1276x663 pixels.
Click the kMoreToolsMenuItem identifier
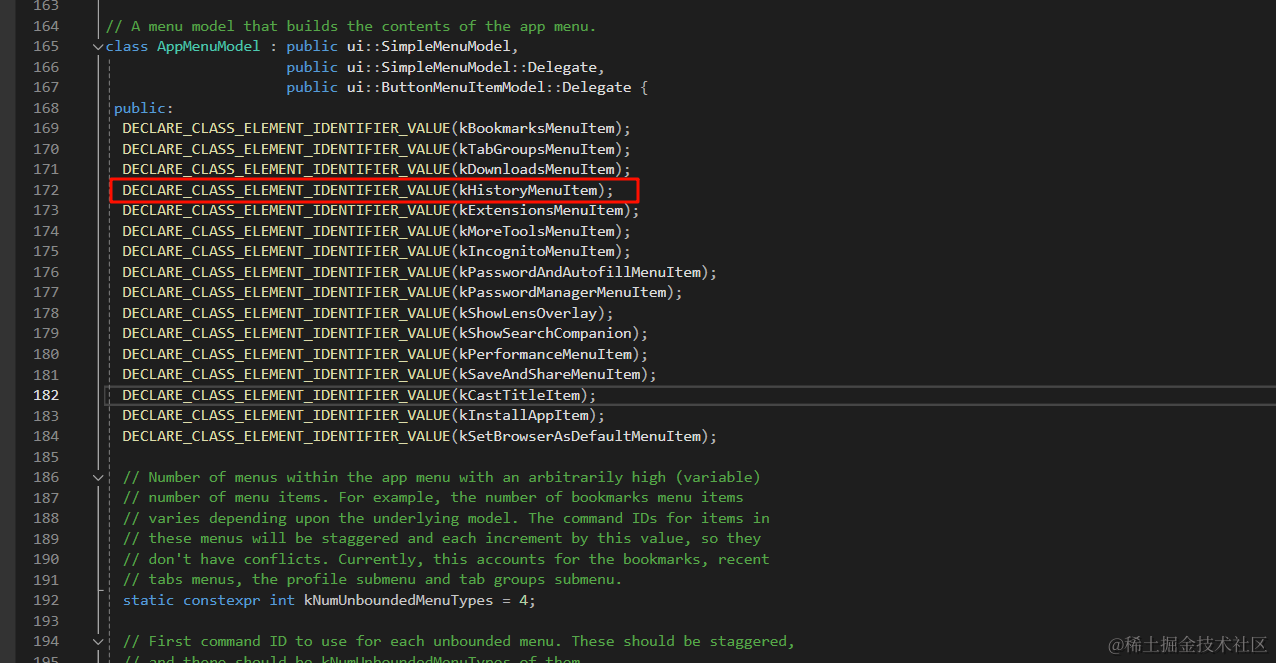click(538, 231)
